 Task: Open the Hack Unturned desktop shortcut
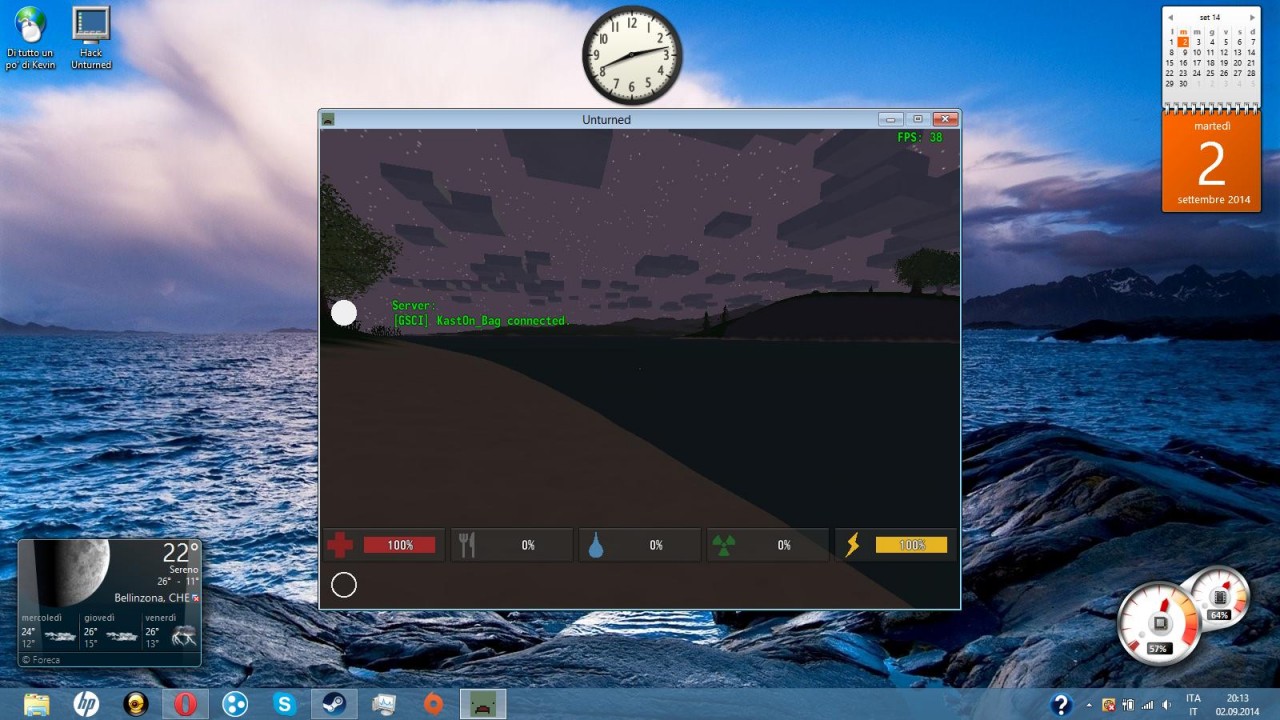tap(91, 38)
